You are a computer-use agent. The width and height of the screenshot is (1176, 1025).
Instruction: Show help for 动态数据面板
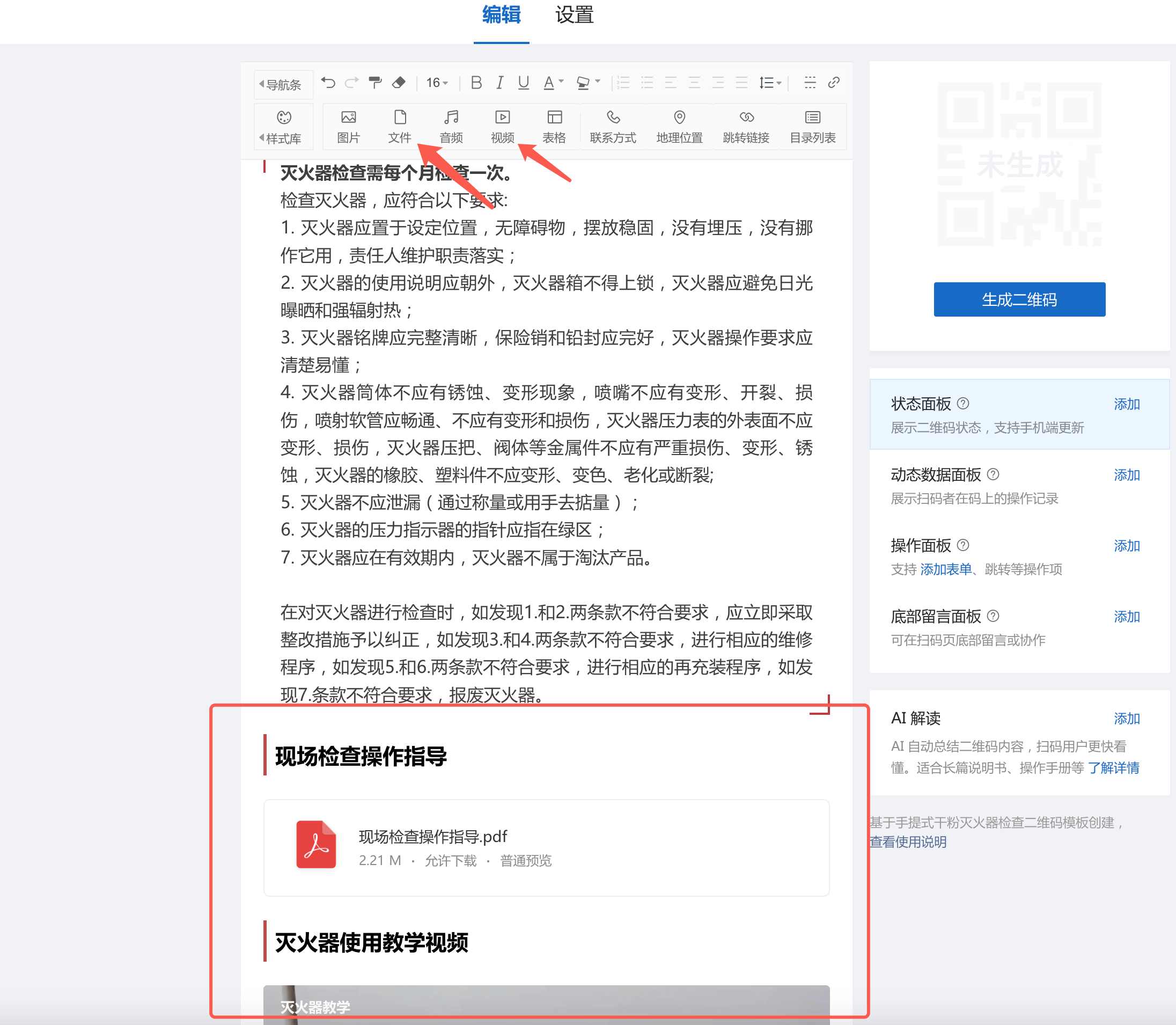point(993,475)
